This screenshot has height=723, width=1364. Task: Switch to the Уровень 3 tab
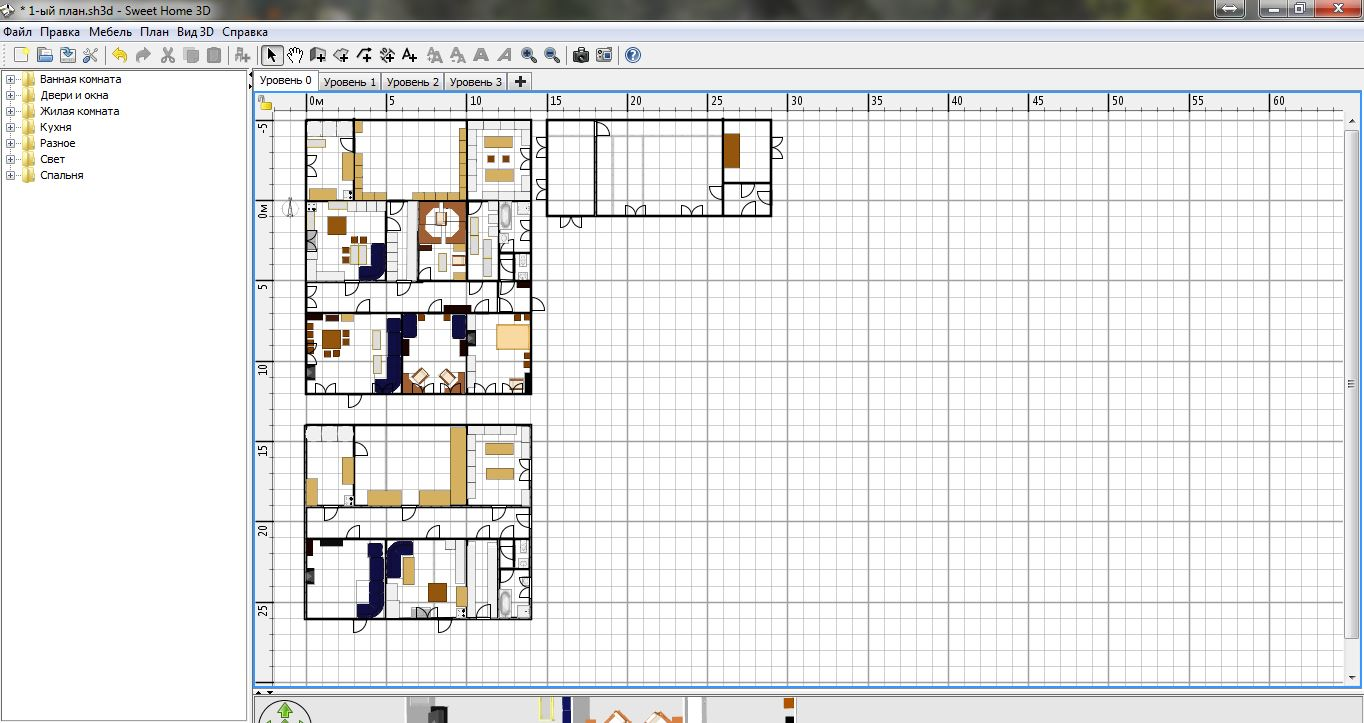pos(476,82)
